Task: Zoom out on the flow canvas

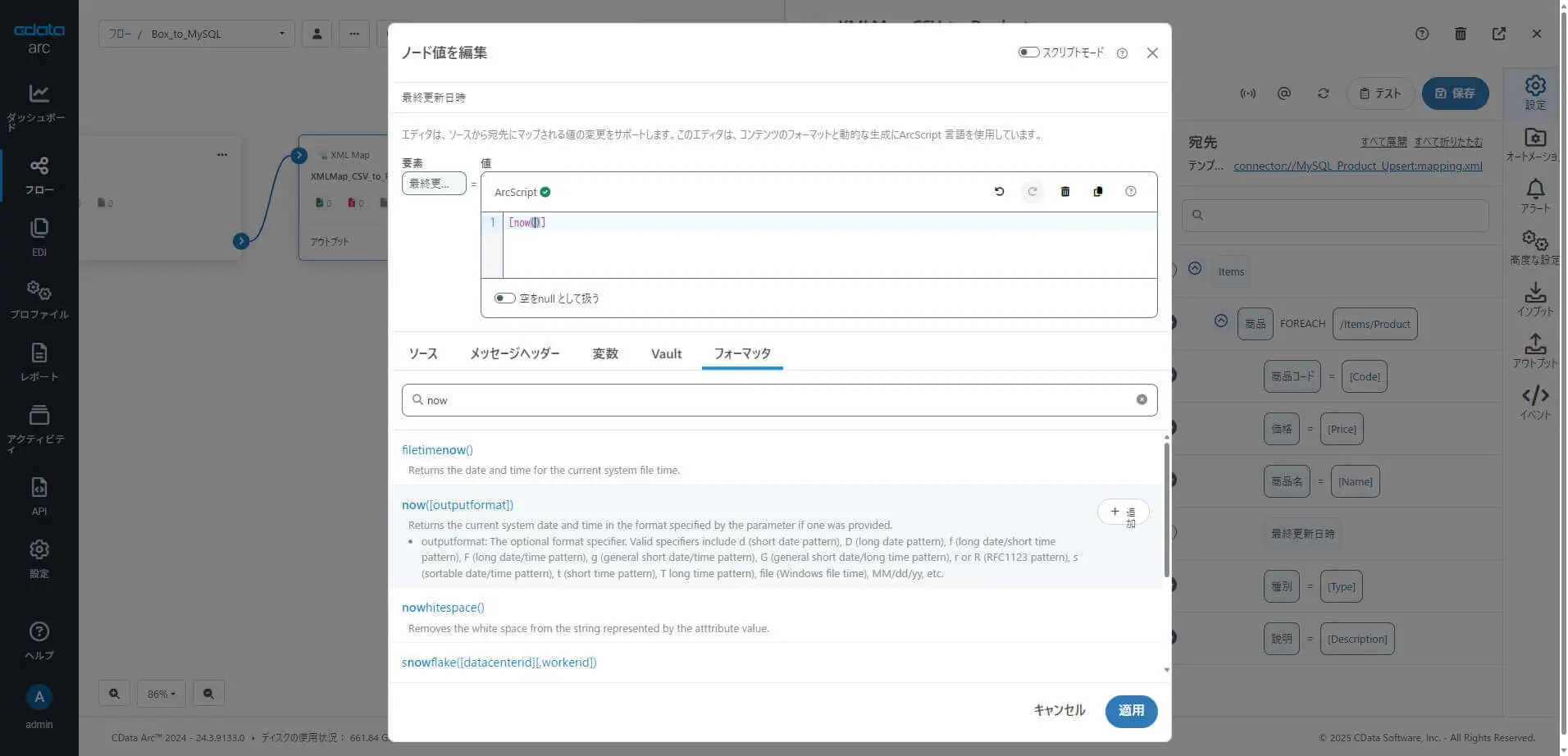Action: pos(208,694)
